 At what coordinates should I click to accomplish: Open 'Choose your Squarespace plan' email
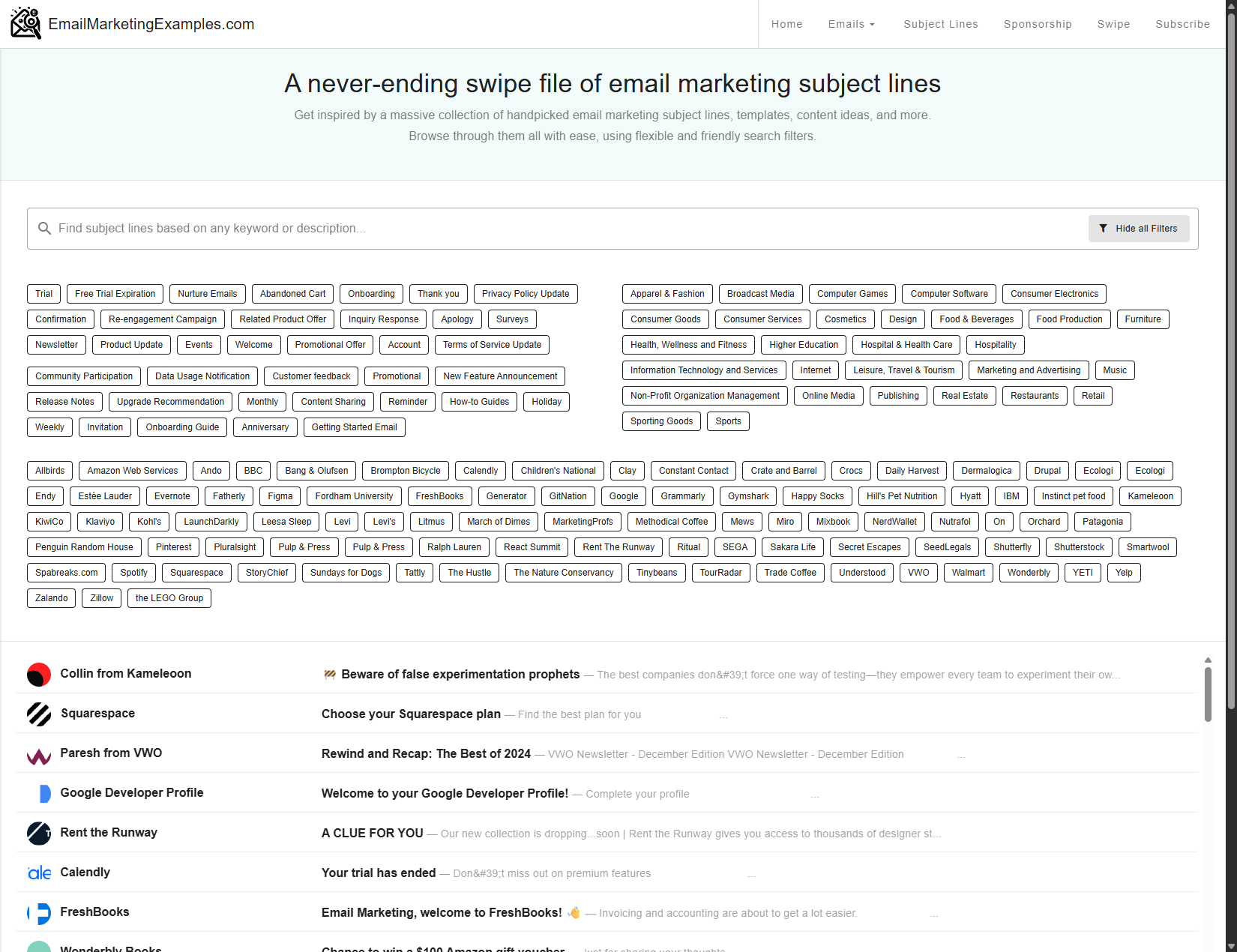(607, 714)
